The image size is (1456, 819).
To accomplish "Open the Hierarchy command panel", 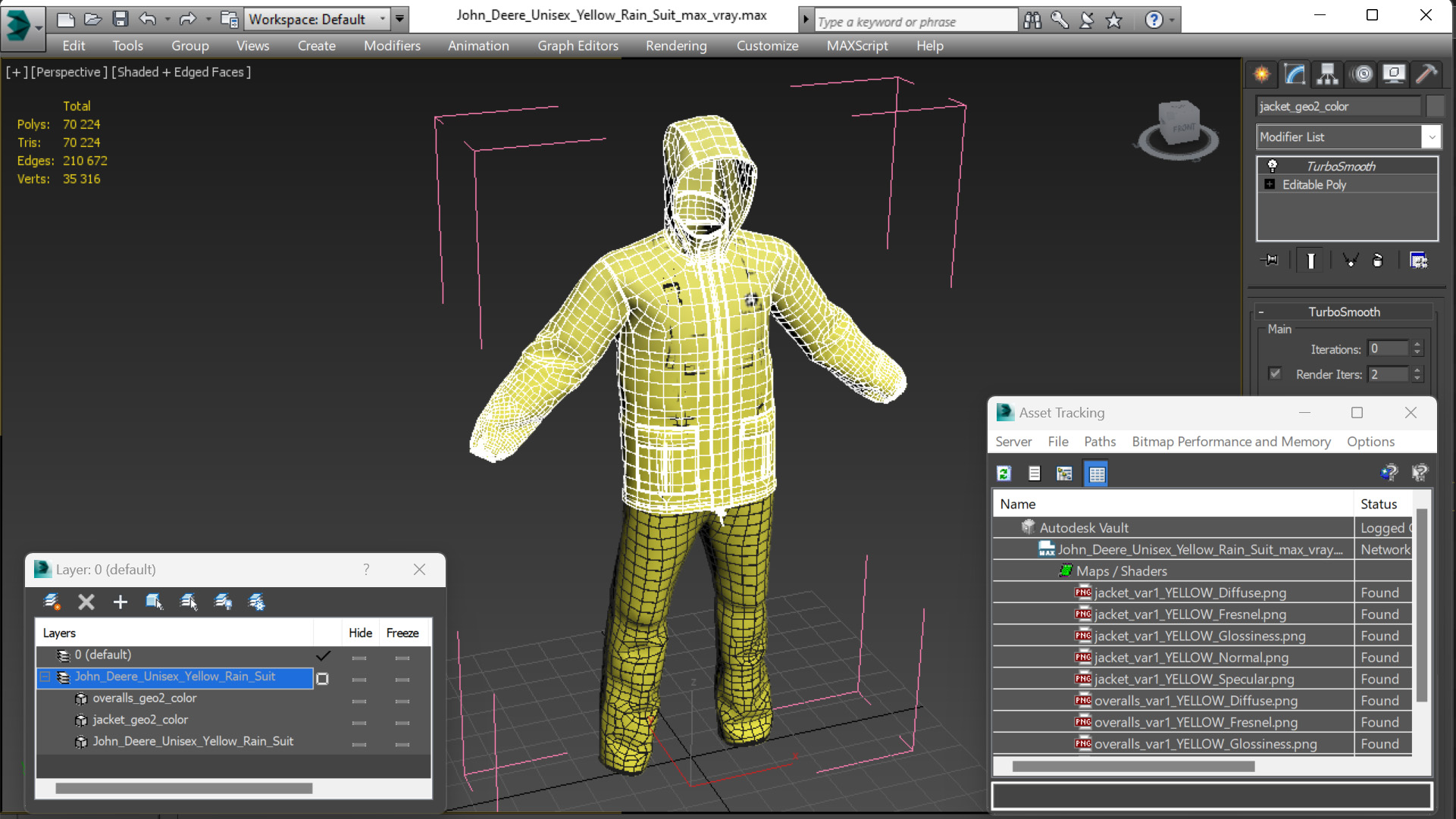I will pyautogui.click(x=1327, y=73).
